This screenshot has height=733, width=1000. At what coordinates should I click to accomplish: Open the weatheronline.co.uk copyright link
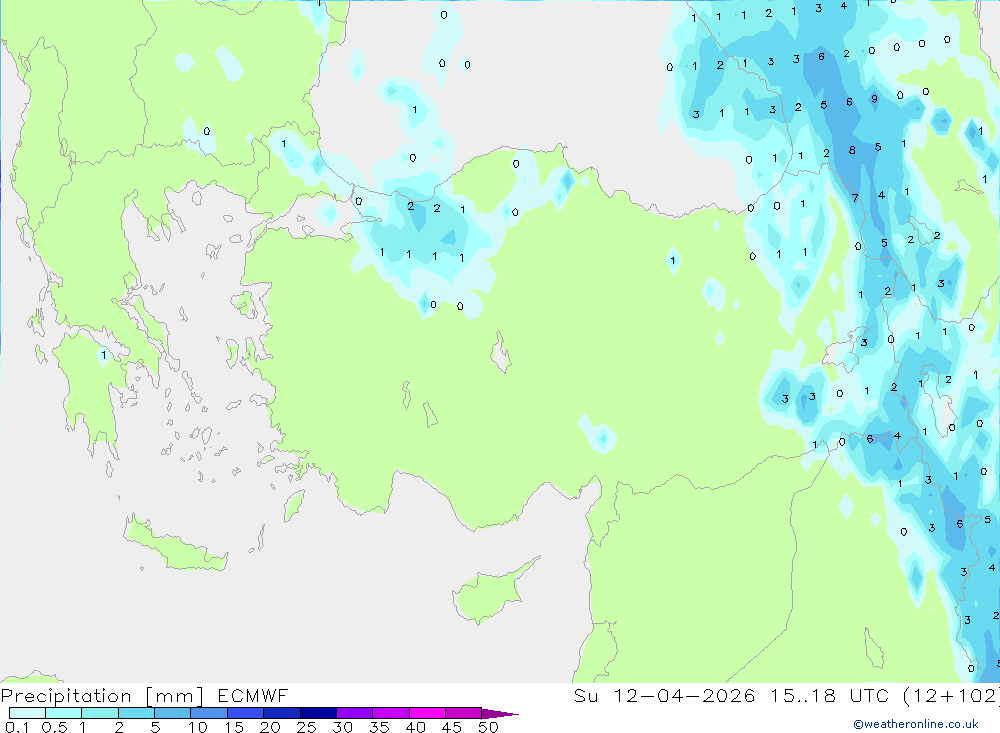(916, 724)
